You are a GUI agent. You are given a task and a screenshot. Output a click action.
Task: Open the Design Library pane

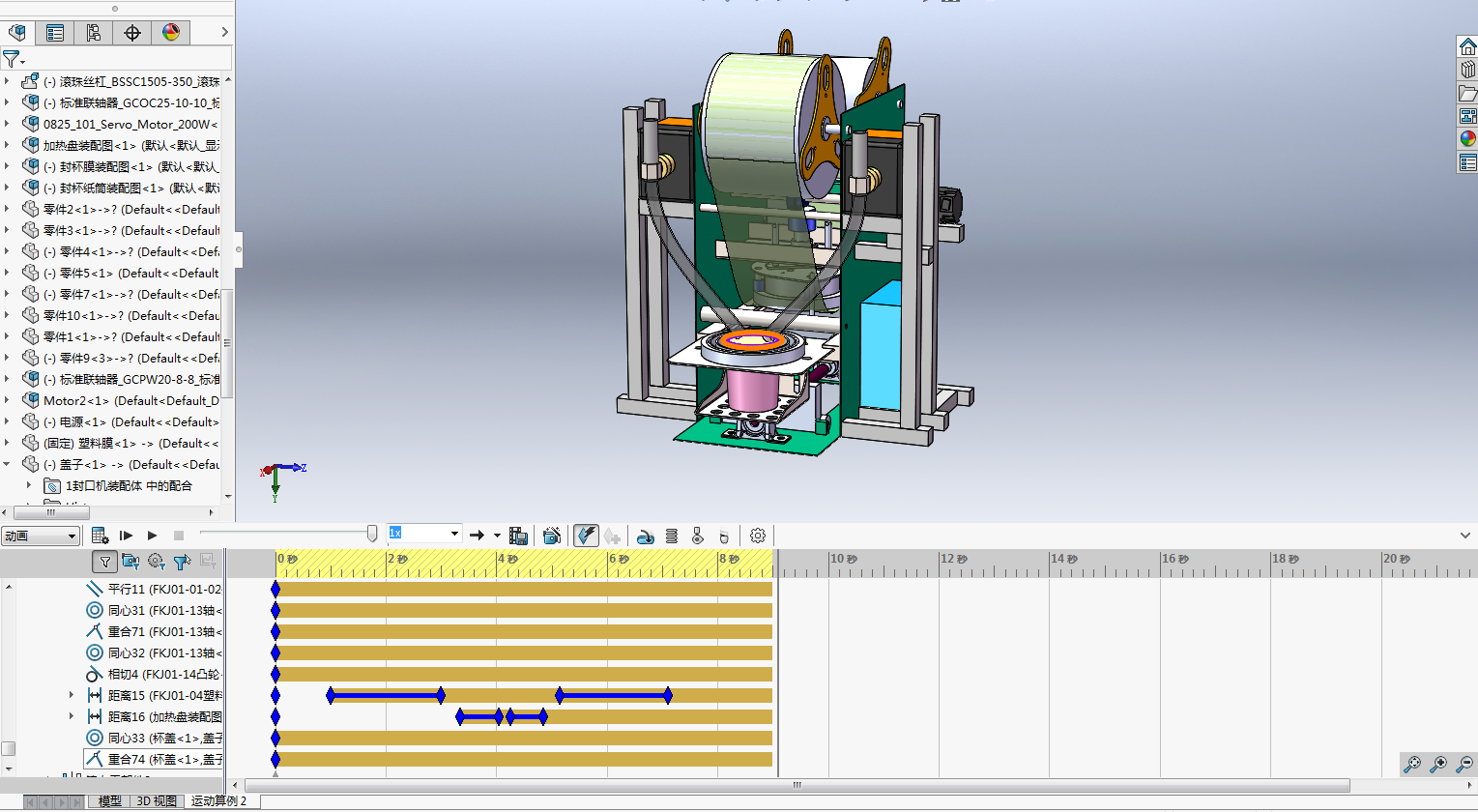[x=1467, y=70]
